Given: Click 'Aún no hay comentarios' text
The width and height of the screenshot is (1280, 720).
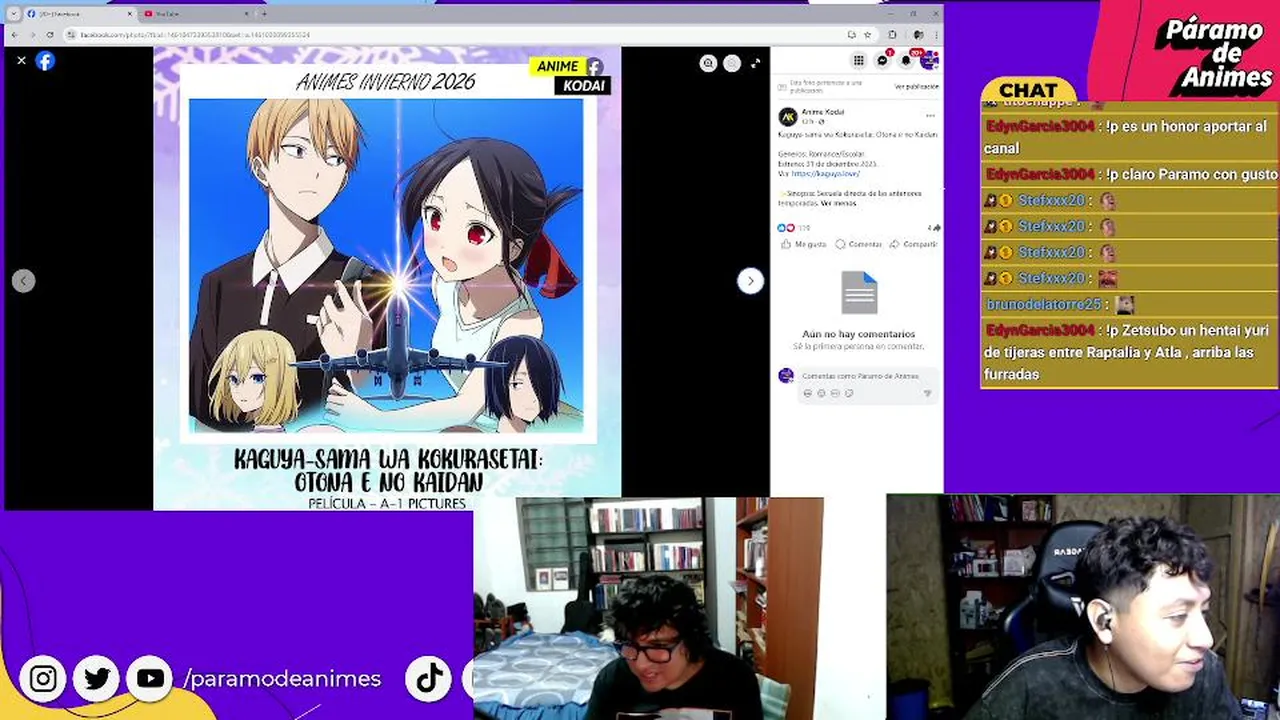Looking at the screenshot, I should [x=858, y=334].
